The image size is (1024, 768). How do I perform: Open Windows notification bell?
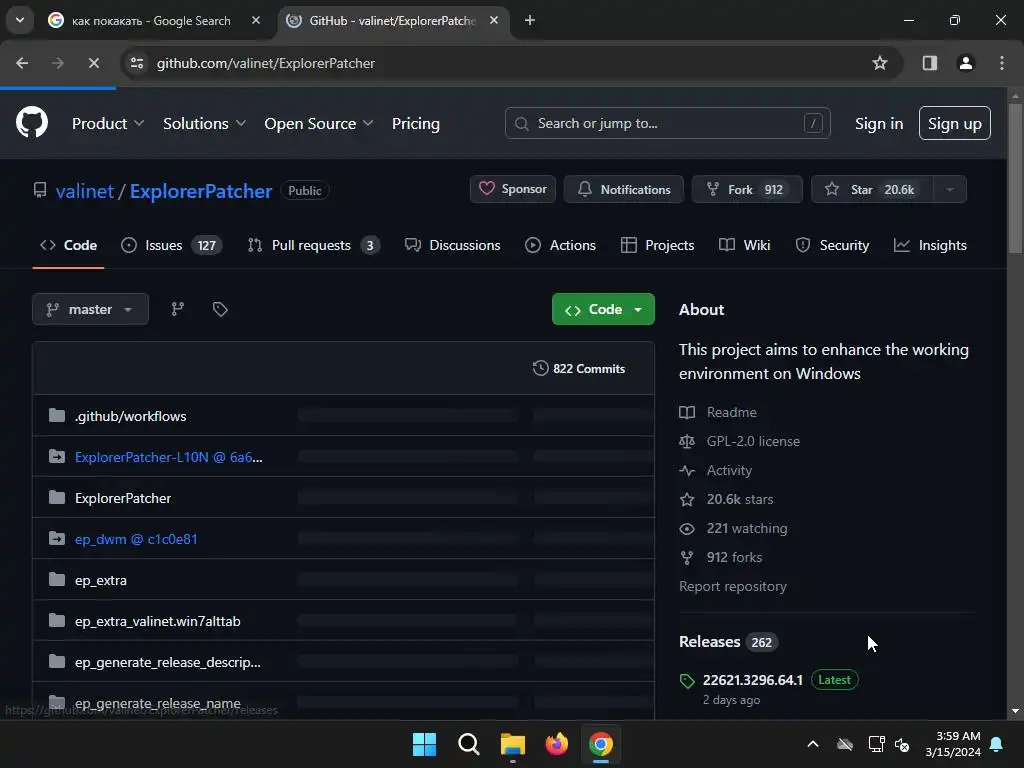[997, 744]
